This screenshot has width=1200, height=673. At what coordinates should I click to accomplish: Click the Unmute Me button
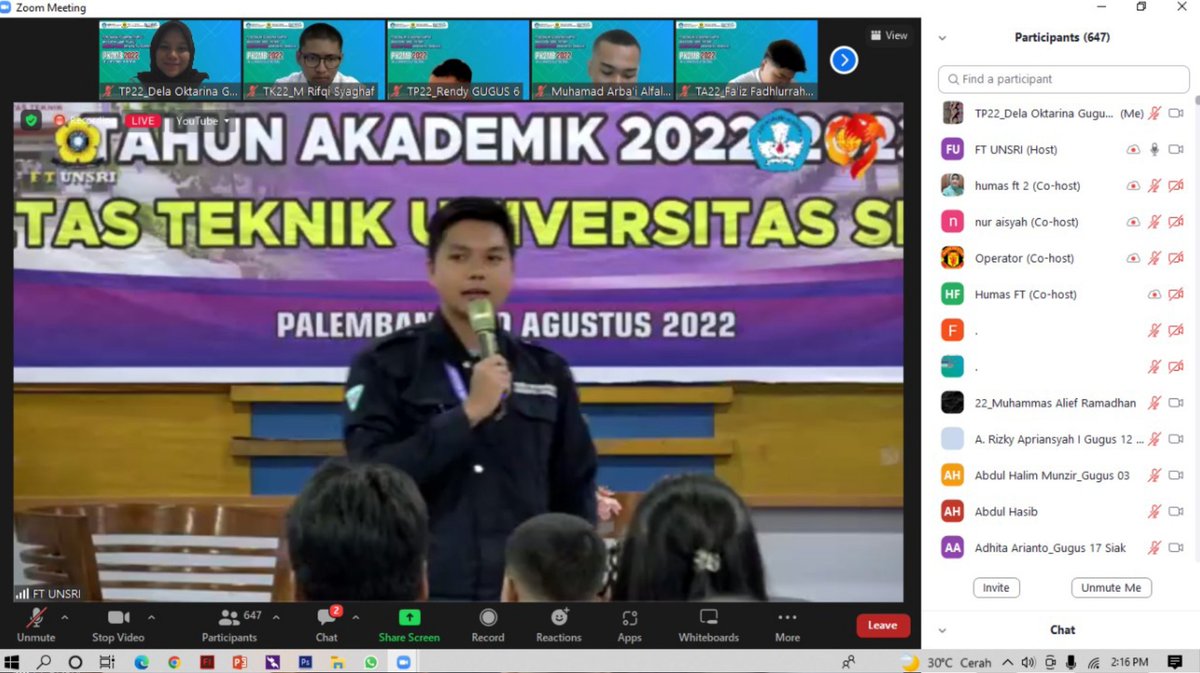(1111, 588)
